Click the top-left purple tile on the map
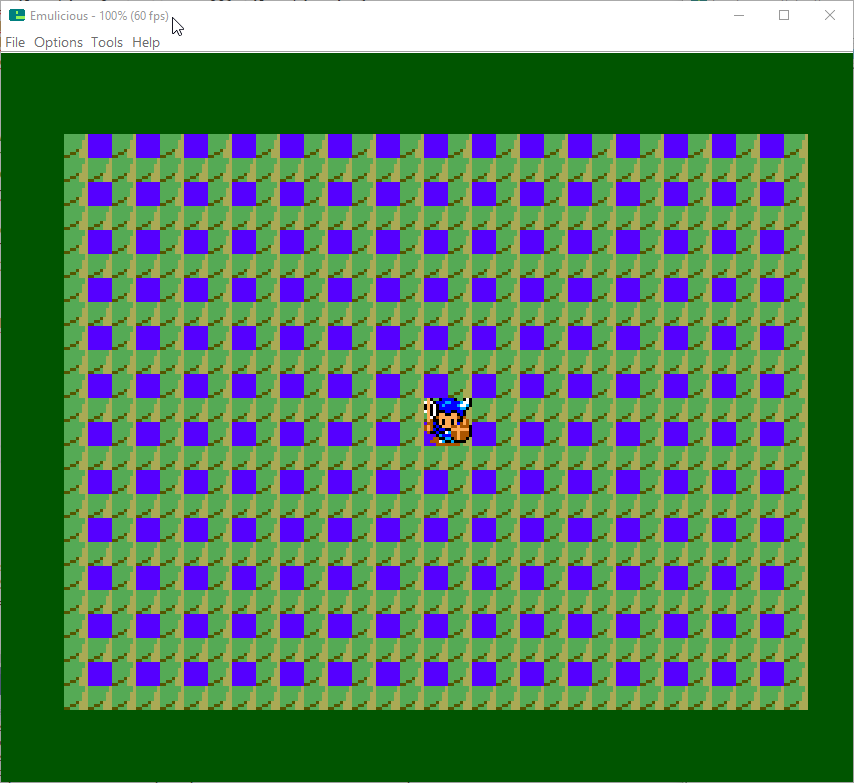The height and width of the screenshot is (783, 854). (x=100, y=146)
